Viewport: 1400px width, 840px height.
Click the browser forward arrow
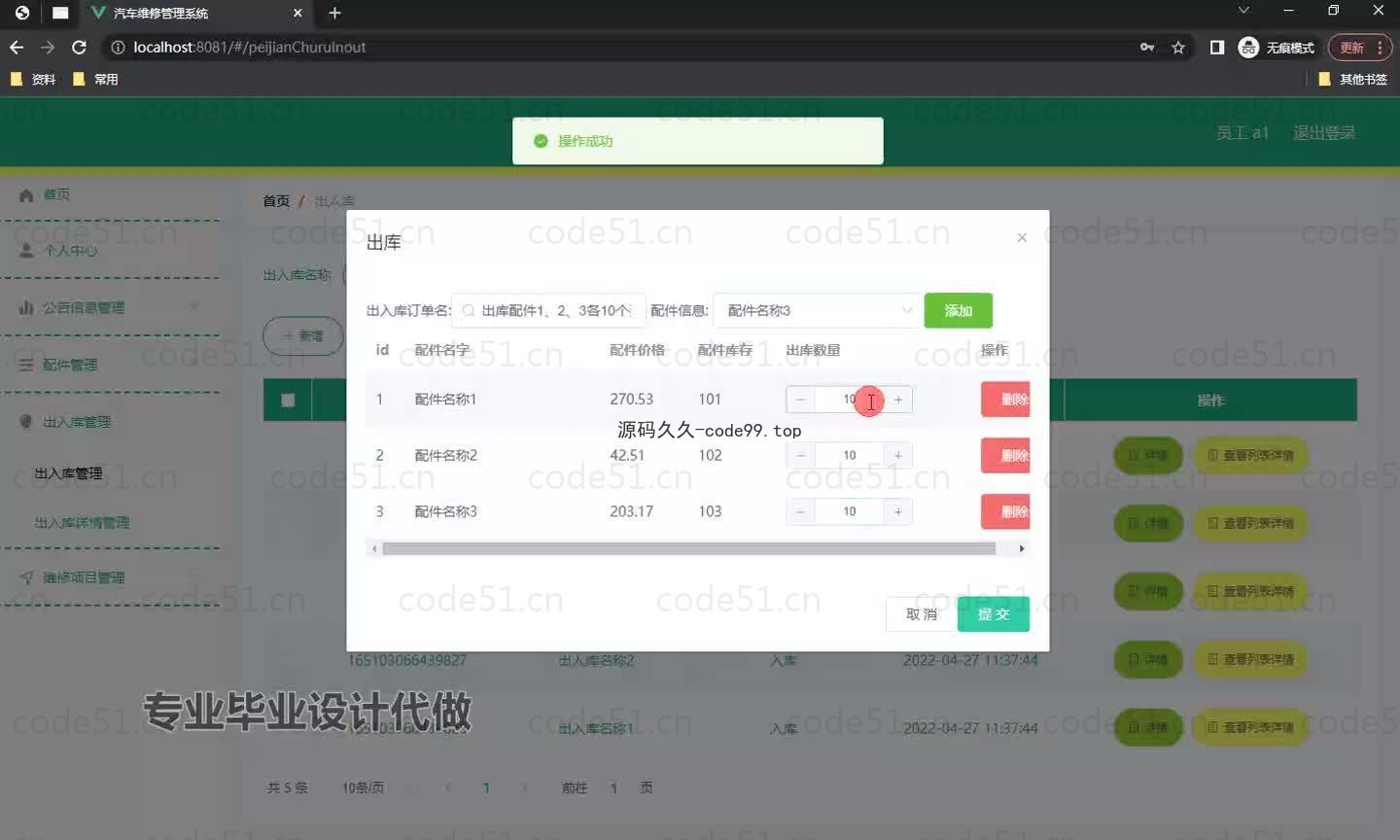48,47
